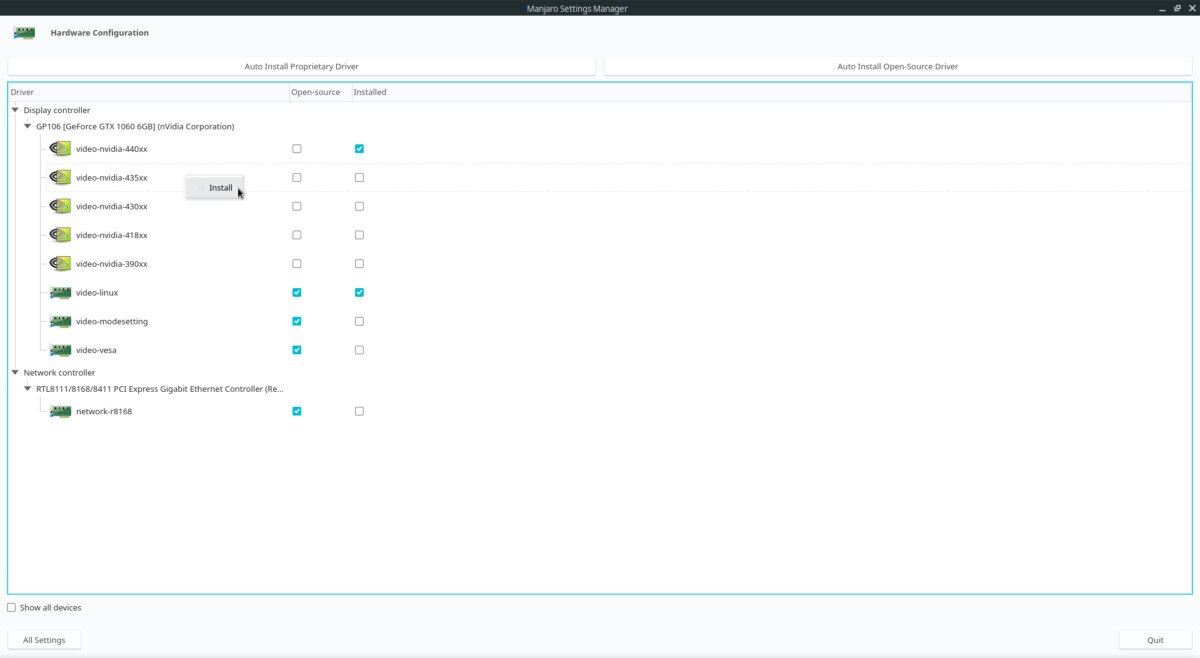
Task: Click Auto Install Open-Source Driver button
Action: click(x=898, y=67)
